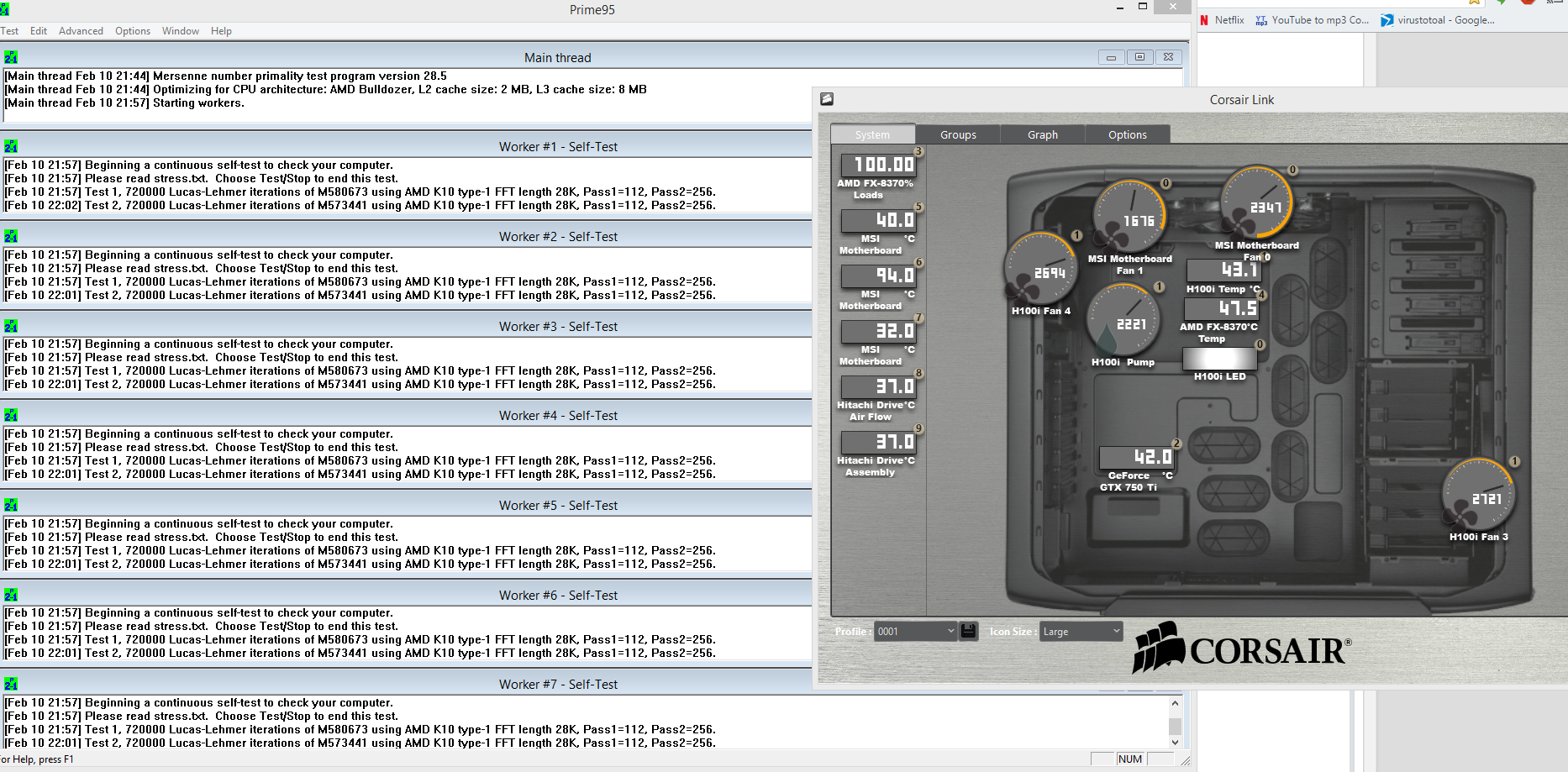1568x772 pixels.
Task: Click the NUM indicator in status bar
Action: tap(1130, 759)
